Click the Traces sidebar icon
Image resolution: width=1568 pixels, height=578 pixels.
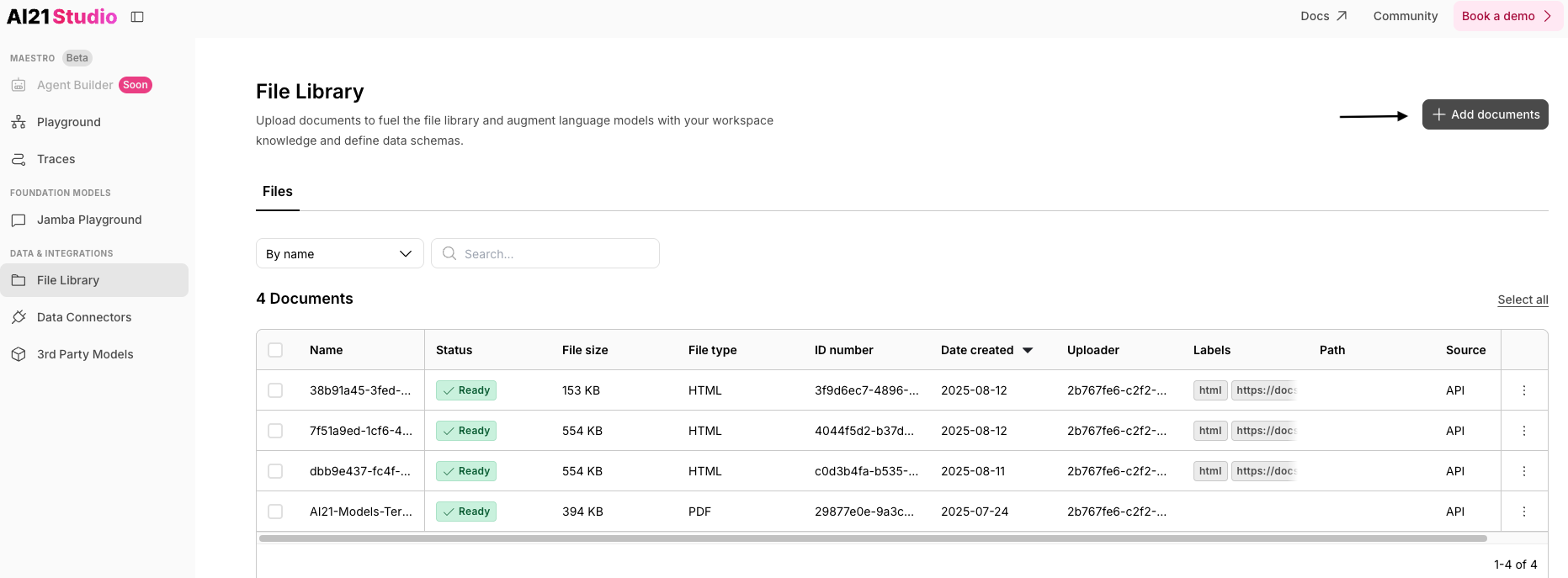pos(19,159)
